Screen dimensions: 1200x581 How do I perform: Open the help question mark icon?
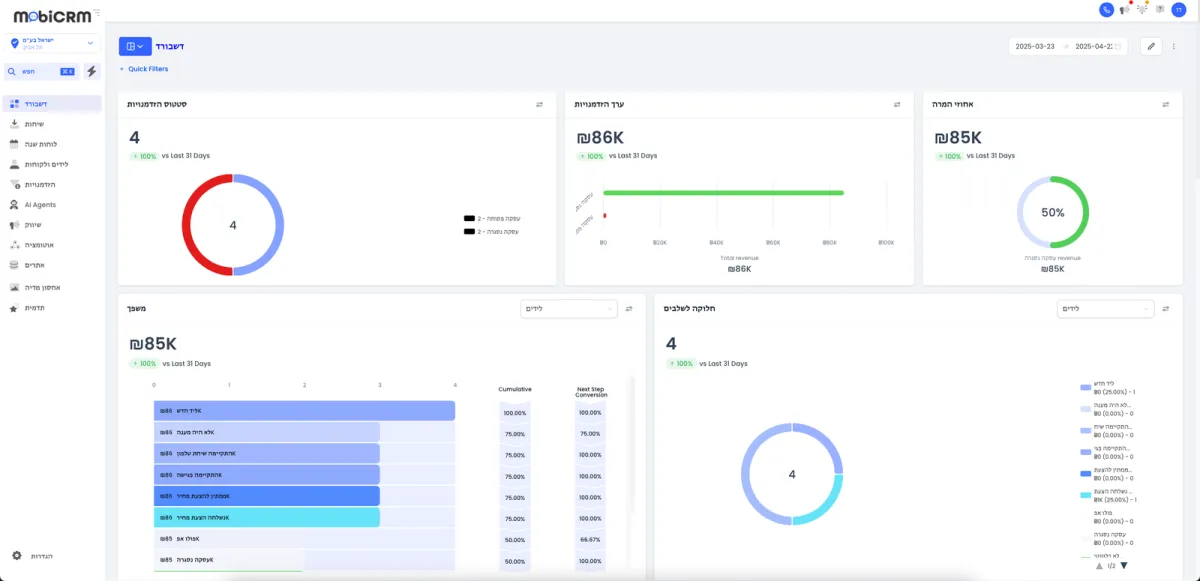(1160, 9)
